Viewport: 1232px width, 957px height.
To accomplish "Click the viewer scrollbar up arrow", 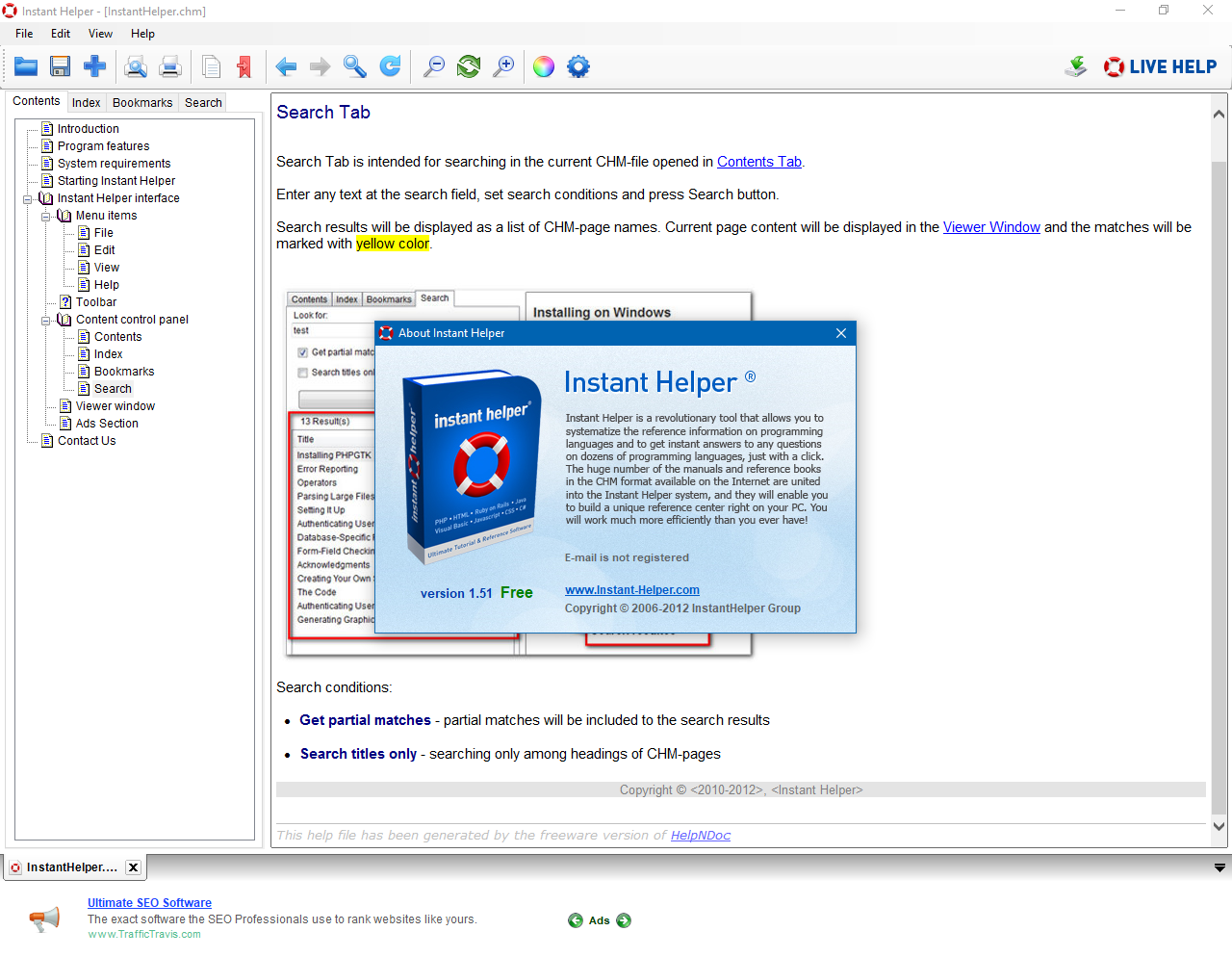I will (x=1219, y=114).
